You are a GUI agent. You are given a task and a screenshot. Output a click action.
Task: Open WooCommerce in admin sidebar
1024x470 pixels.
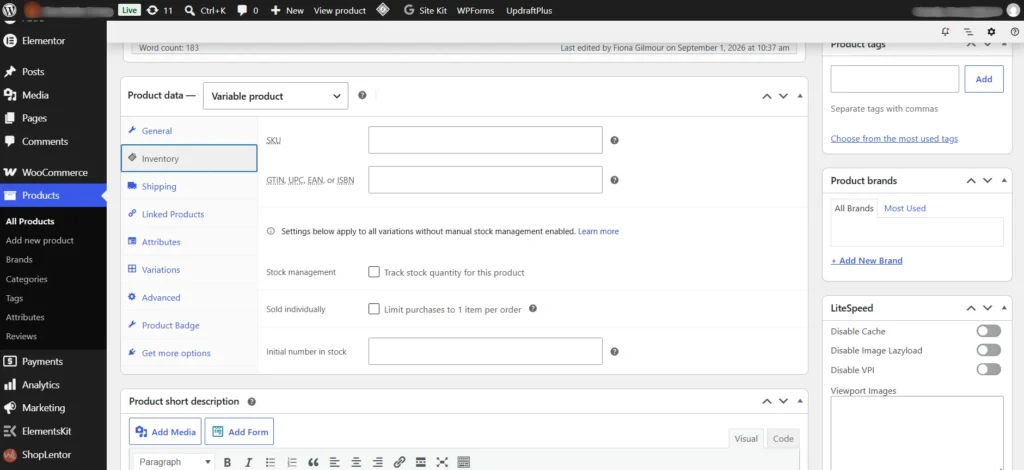coord(53,172)
